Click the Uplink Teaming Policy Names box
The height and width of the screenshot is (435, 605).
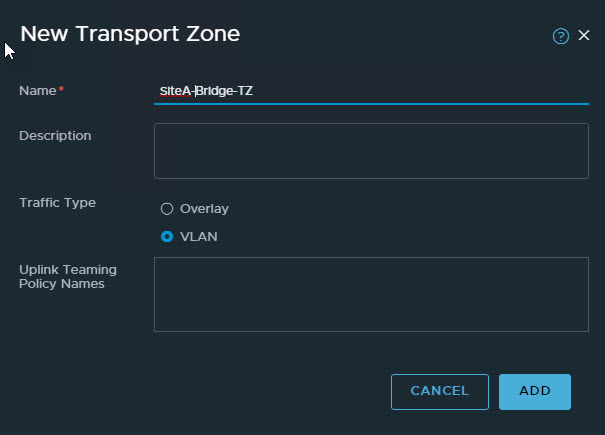click(370, 294)
